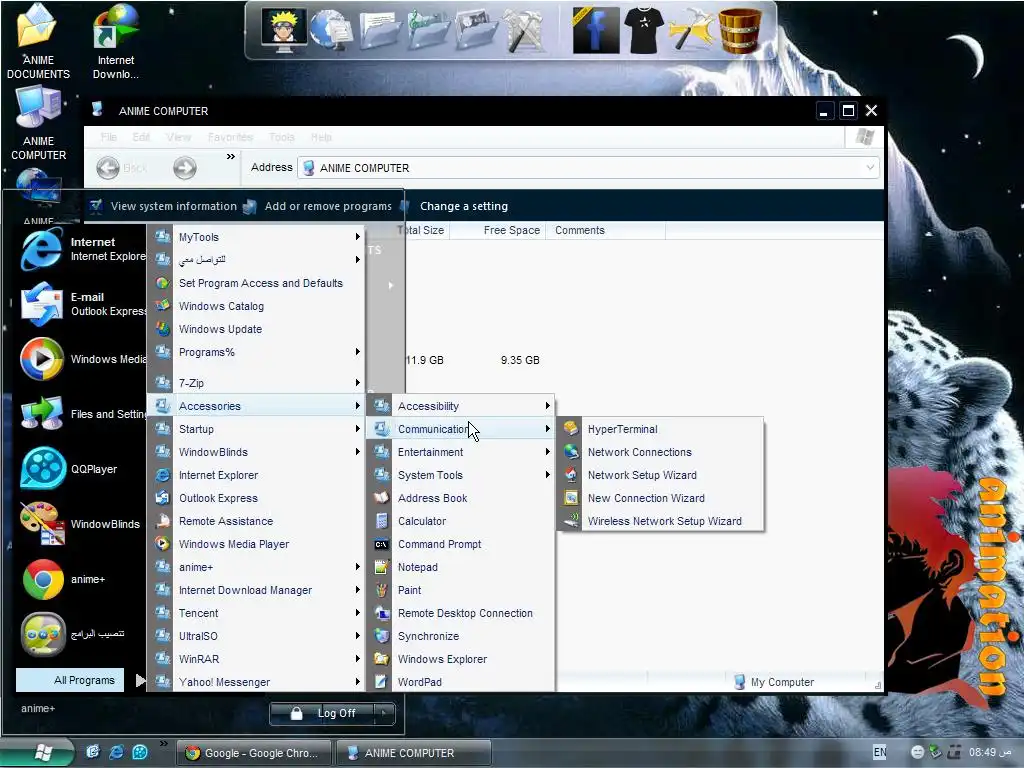Click the ANIME COMPUTER taskbar button
The width and height of the screenshot is (1024, 768).
pos(413,753)
